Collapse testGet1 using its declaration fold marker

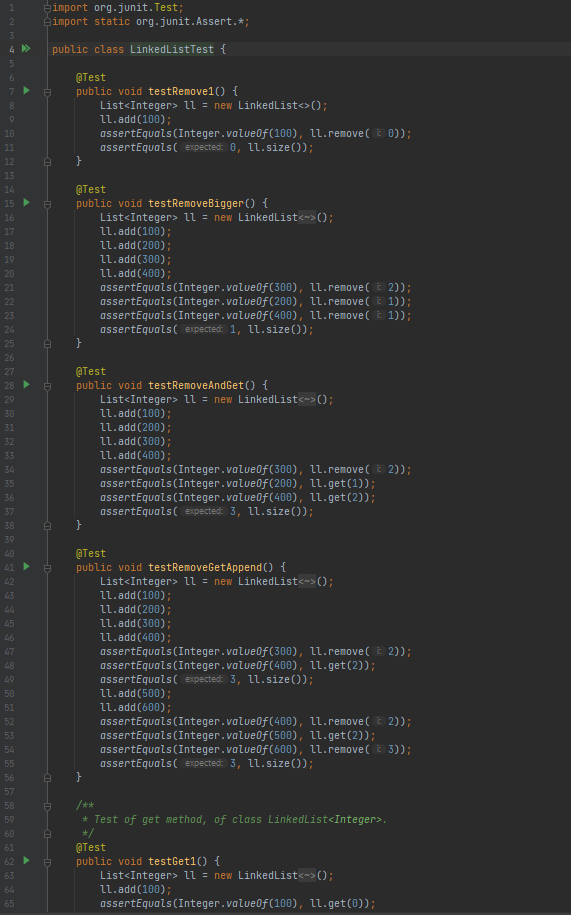pos(47,862)
